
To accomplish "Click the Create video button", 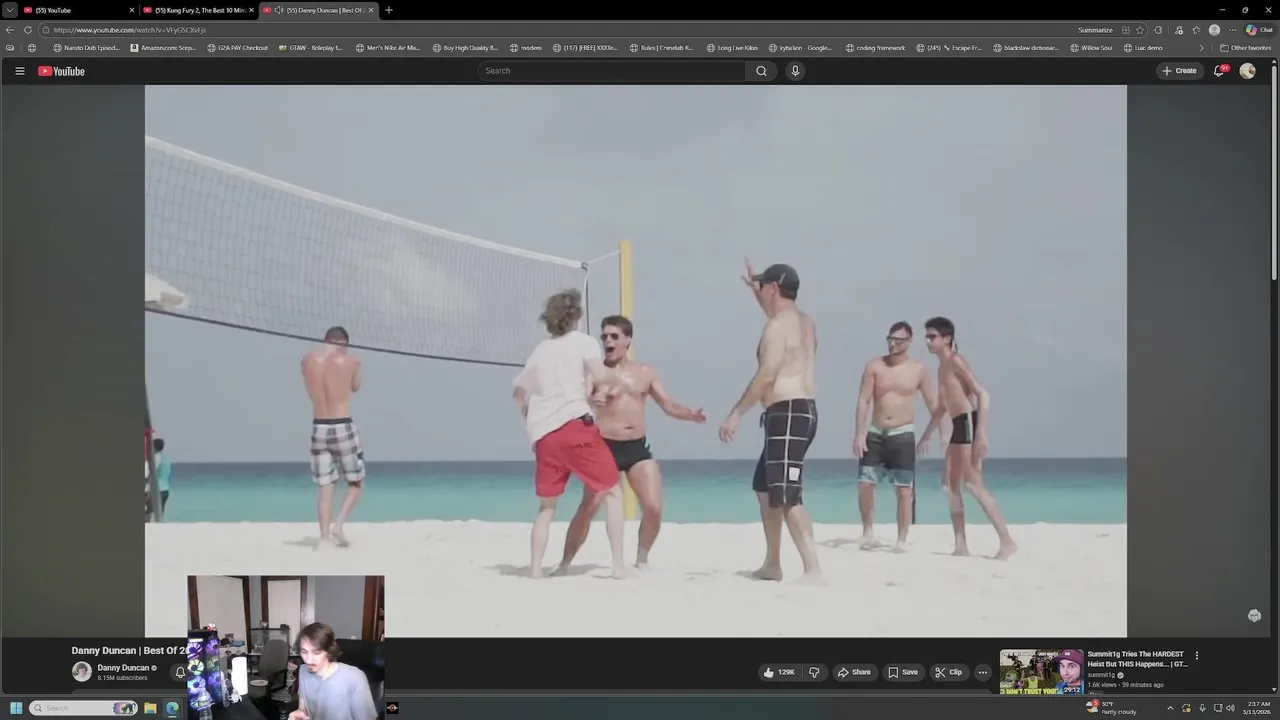I will 1179,71.
